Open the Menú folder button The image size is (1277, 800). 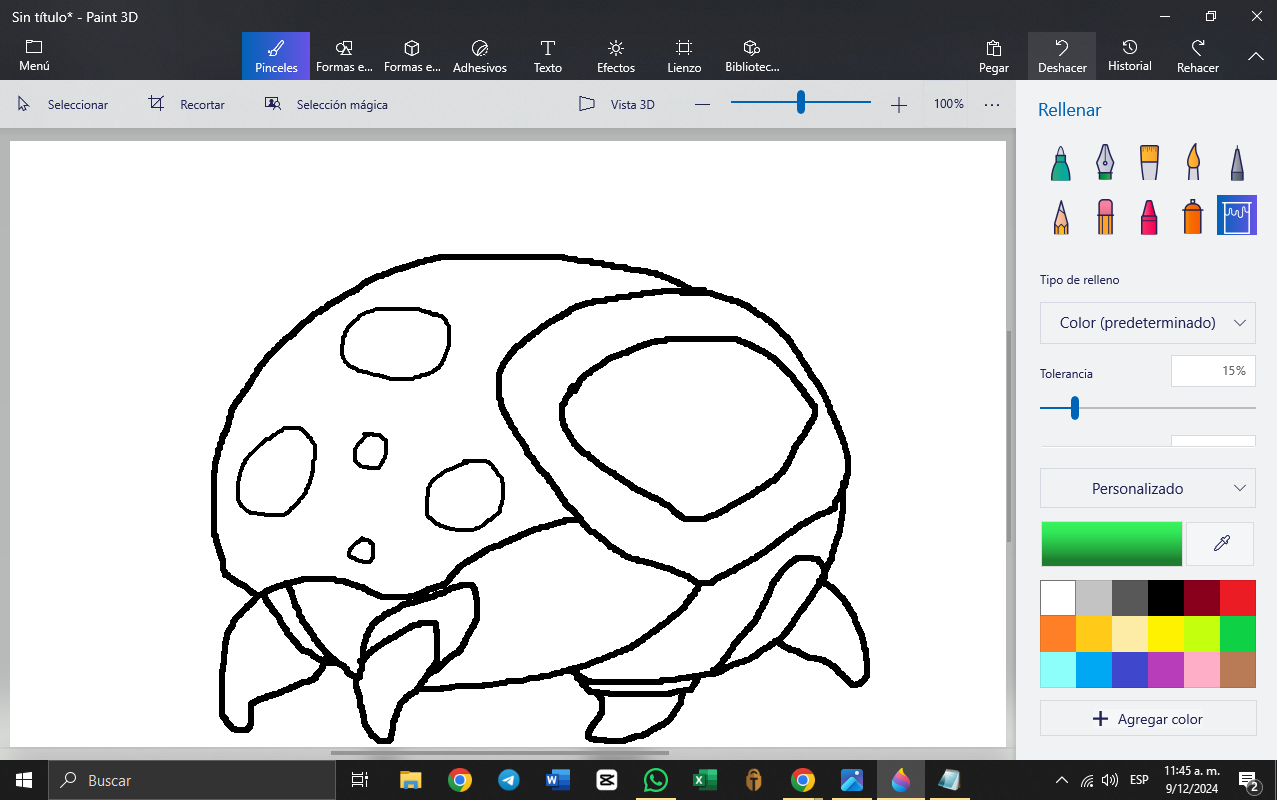34,56
